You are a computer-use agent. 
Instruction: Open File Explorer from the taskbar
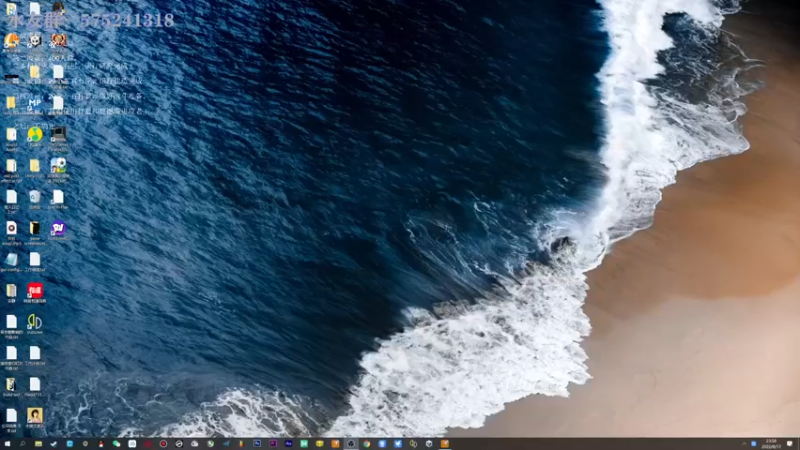tap(38, 444)
